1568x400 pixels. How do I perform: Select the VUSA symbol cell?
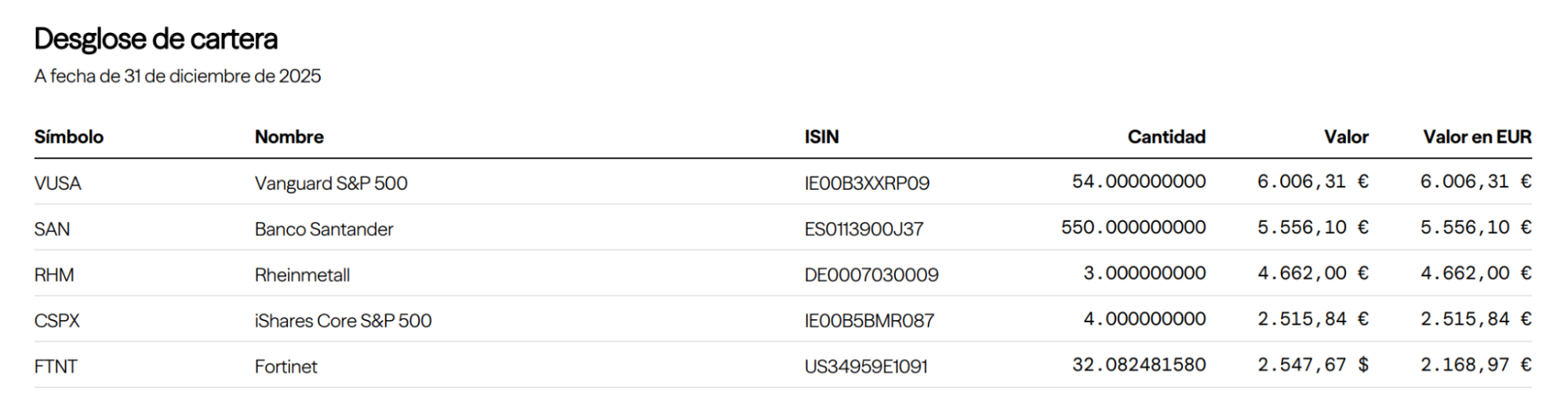[58, 184]
